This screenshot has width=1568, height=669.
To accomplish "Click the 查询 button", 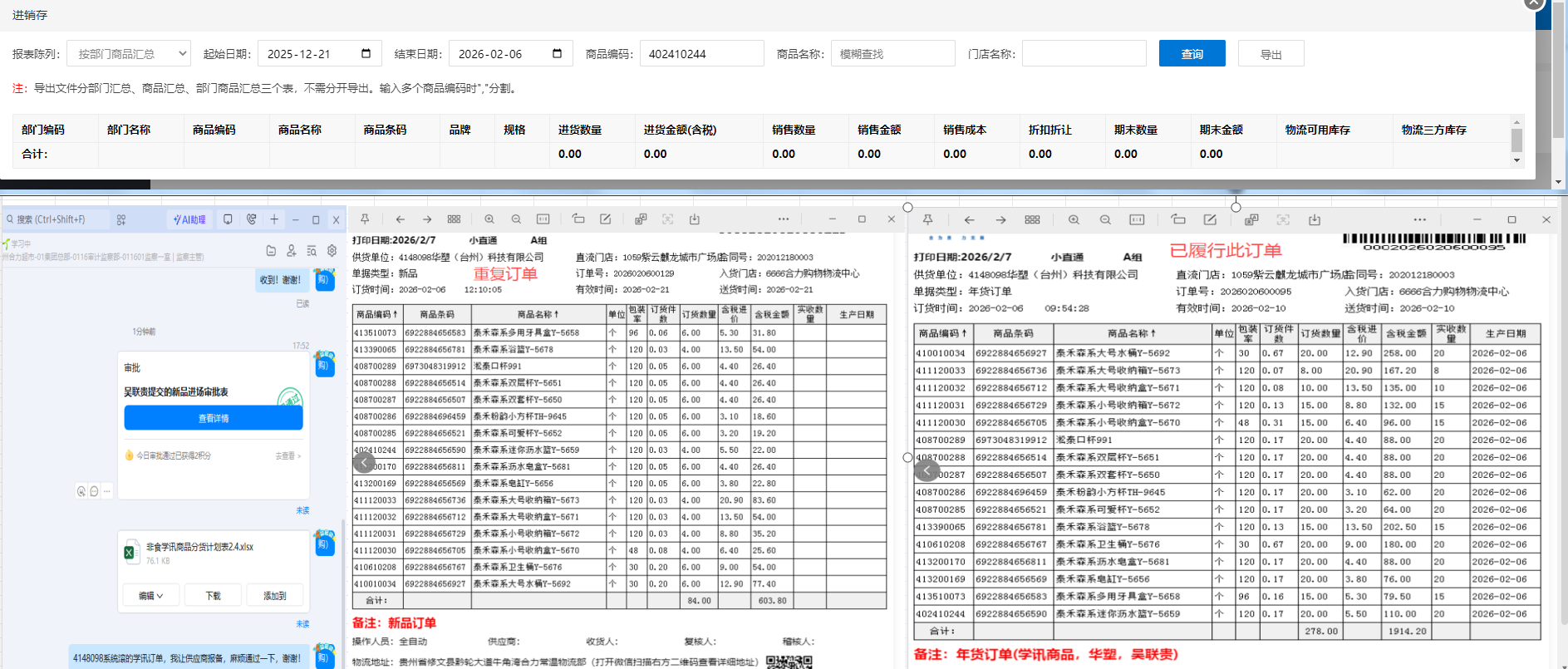I will tap(1192, 54).
